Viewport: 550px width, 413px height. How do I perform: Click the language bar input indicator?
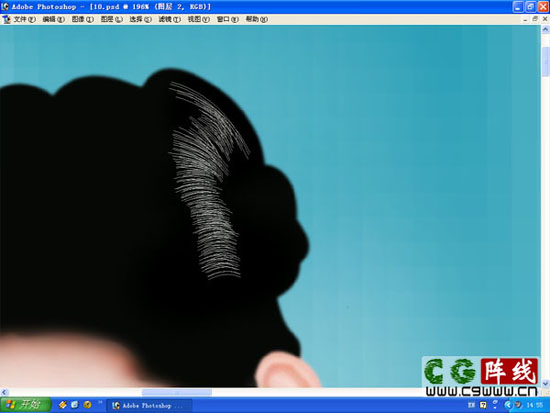471,405
